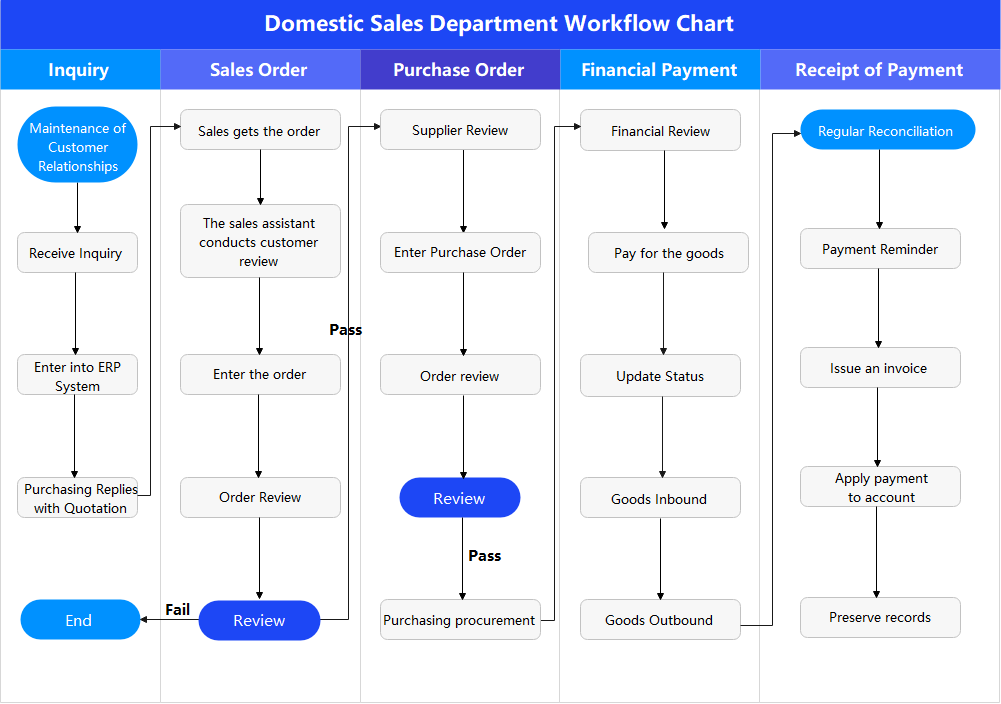Click the Supplier Review step
Screen dimensions: 1001x704
point(459,129)
